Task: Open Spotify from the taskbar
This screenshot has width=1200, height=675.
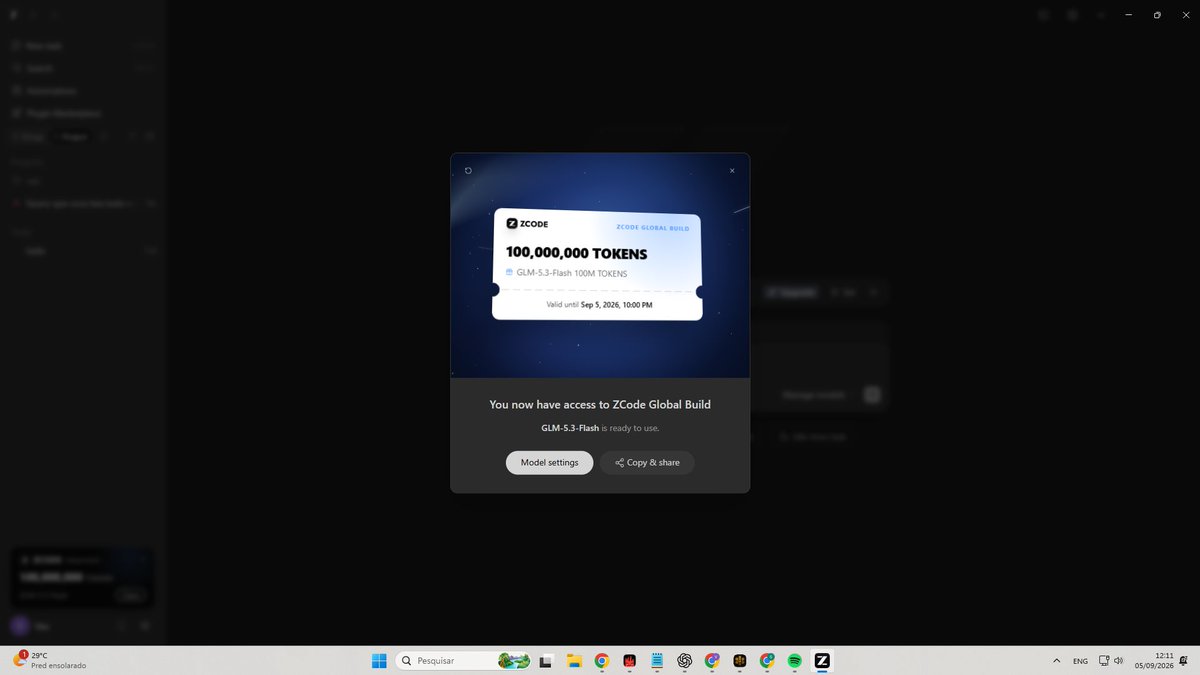Action: 795,661
